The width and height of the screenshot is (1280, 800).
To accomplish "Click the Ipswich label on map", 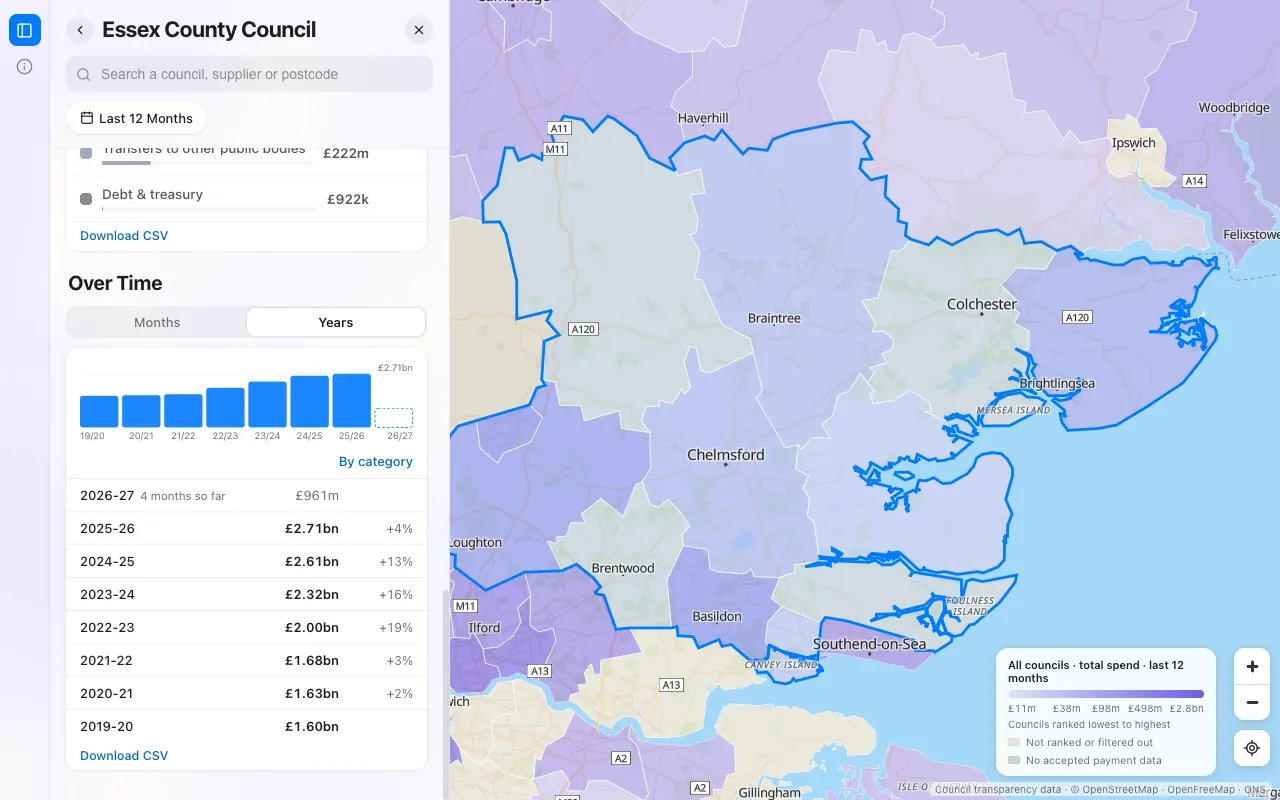I will click(1134, 143).
